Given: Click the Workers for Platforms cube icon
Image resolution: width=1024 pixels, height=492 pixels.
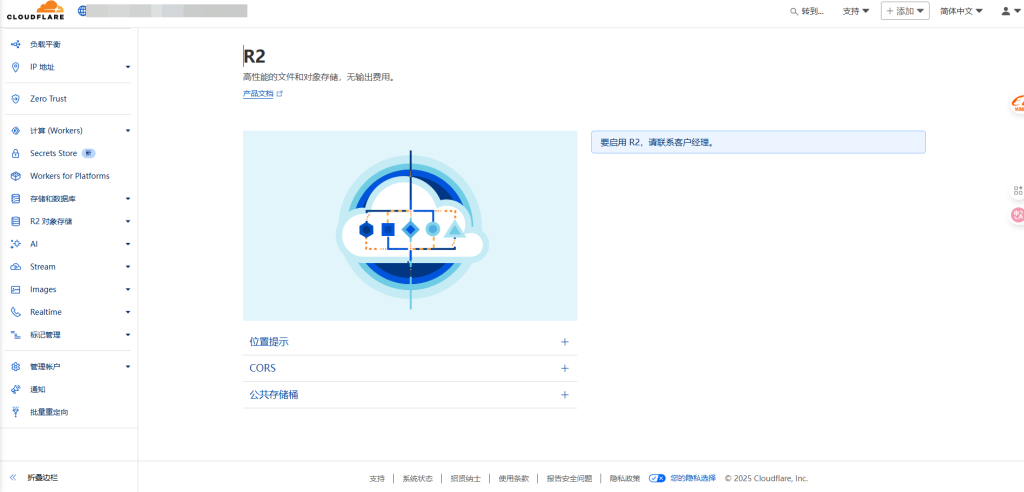Looking at the screenshot, I should pyautogui.click(x=16, y=176).
